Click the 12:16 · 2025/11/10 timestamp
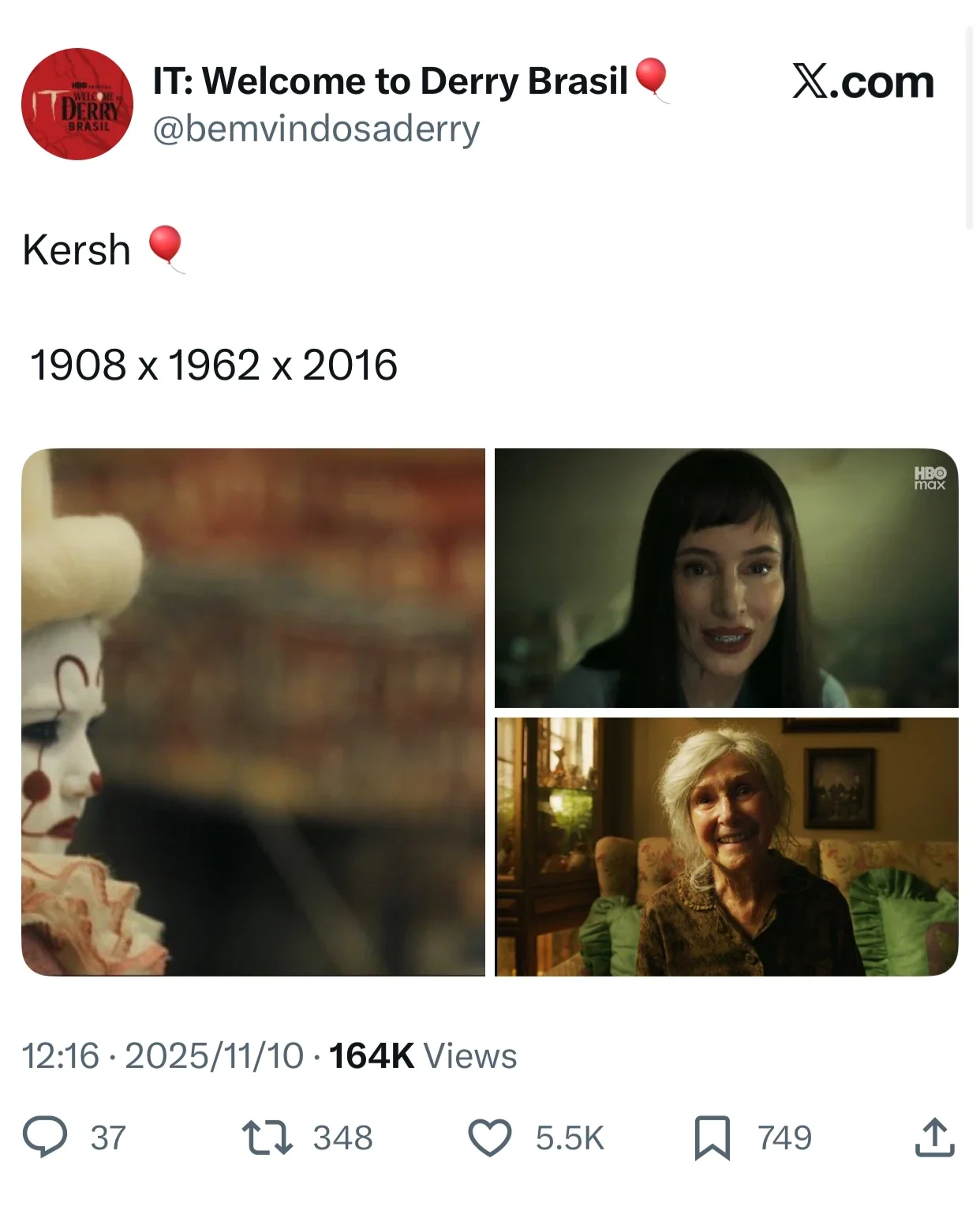Image resolution: width=980 pixels, height=1207 pixels. (163, 1055)
